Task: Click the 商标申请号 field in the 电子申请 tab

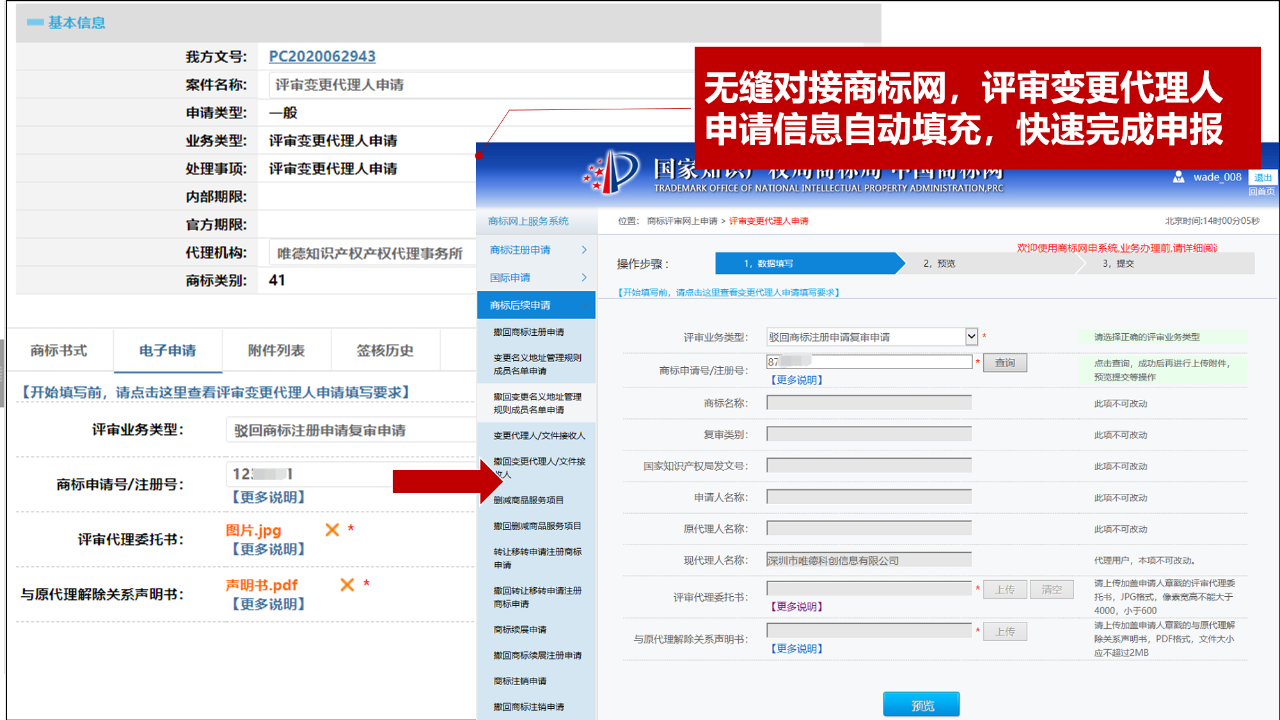Action: [350, 474]
